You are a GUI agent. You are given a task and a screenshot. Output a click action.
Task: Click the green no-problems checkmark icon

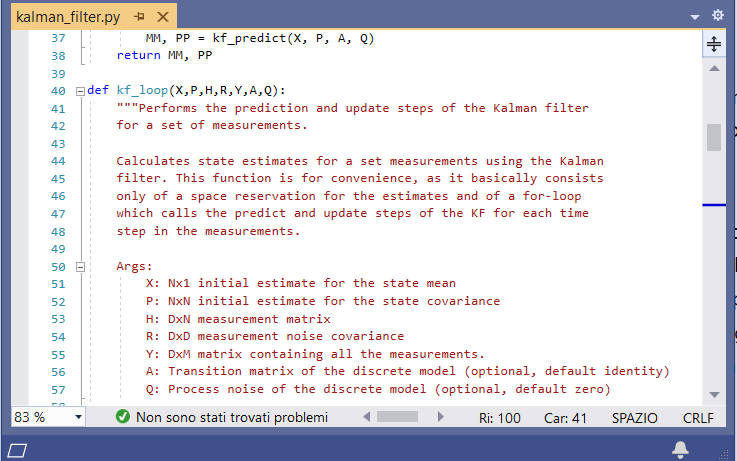(x=123, y=417)
